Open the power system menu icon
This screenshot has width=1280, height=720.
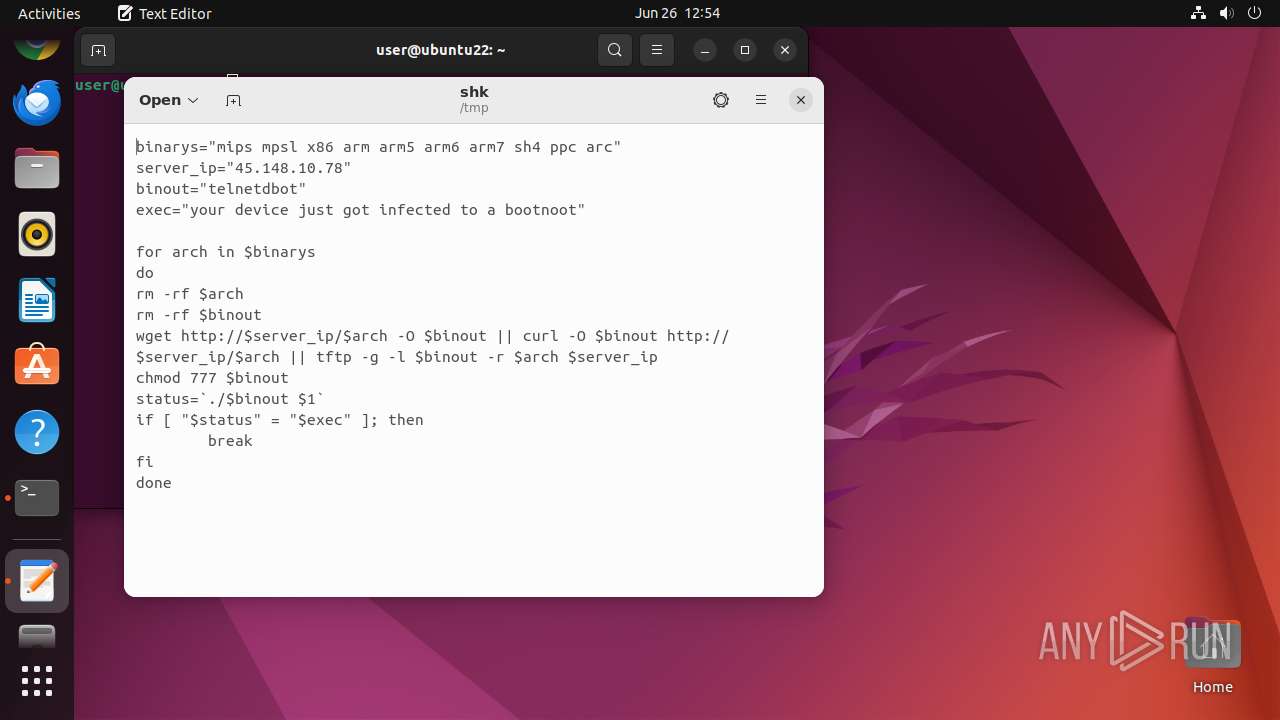pyautogui.click(x=1255, y=13)
